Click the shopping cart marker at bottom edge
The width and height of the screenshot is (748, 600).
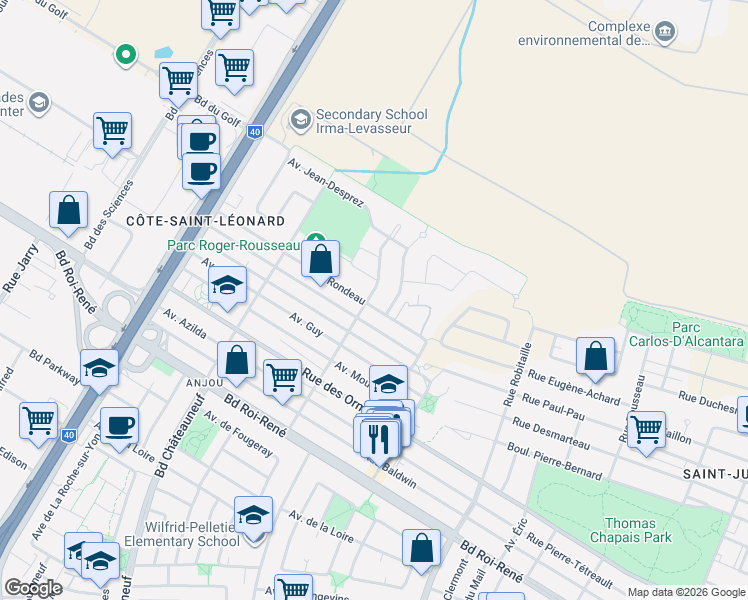pyautogui.click(x=293, y=588)
